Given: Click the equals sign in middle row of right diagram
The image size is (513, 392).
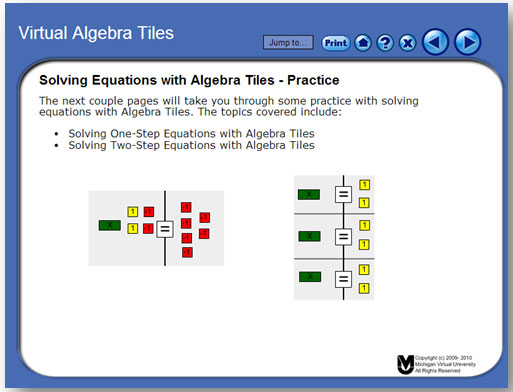Looking at the screenshot, I should tap(343, 237).
